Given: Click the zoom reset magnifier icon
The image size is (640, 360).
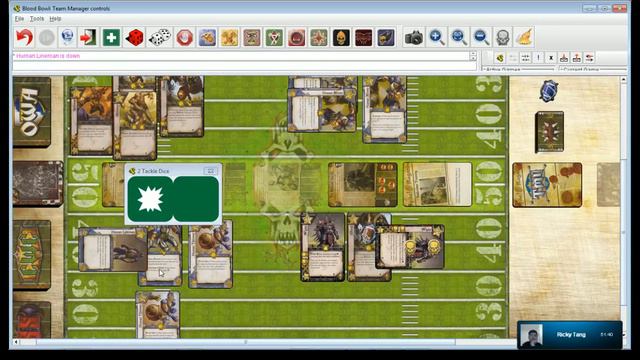Looking at the screenshot, I should click(459, 38).
